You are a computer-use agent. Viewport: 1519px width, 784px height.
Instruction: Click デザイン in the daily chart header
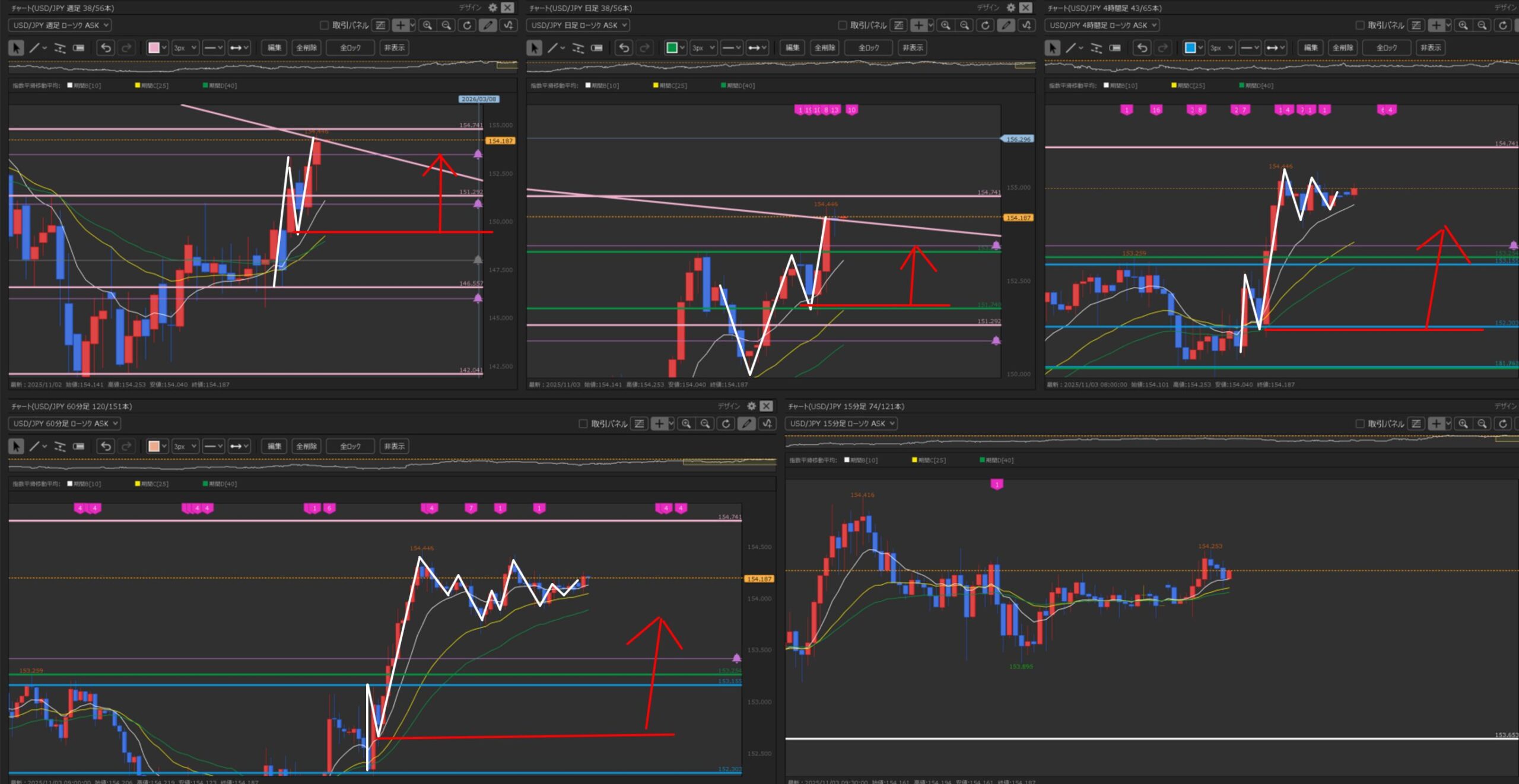tap(988, 8)
